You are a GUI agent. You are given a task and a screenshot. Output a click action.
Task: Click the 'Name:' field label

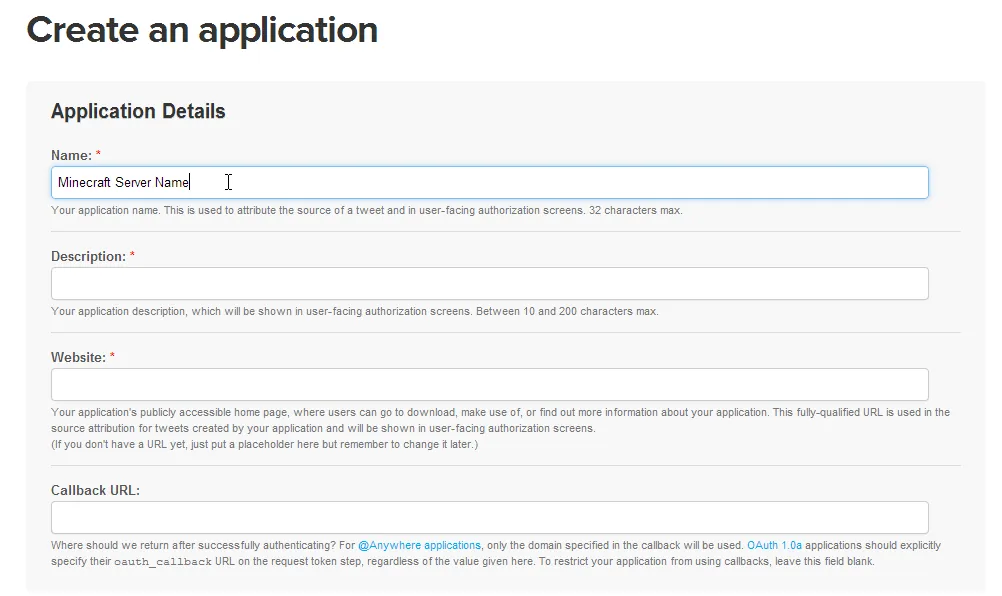(x=72, y=155)
